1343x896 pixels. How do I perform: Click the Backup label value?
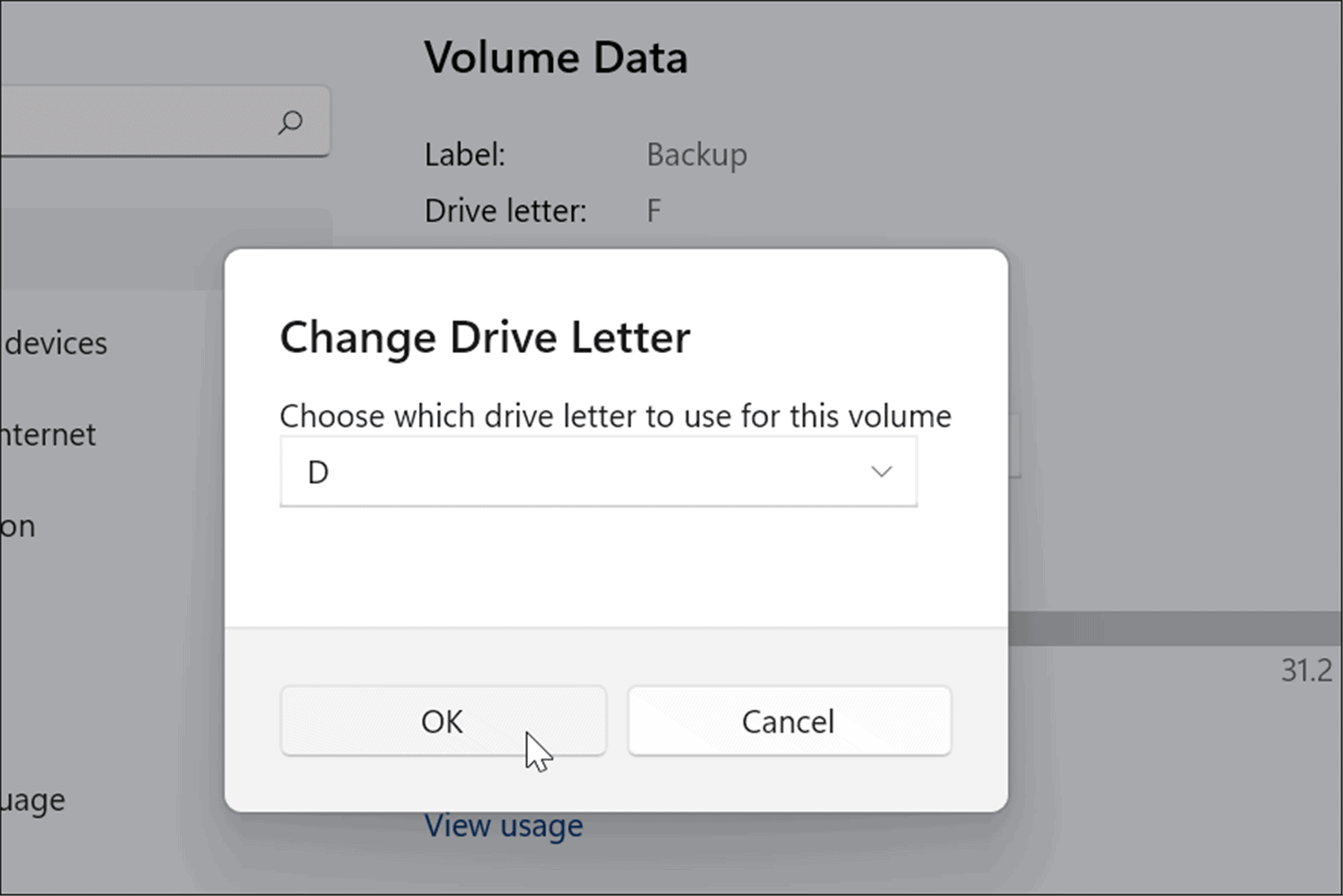coord(696,155)
